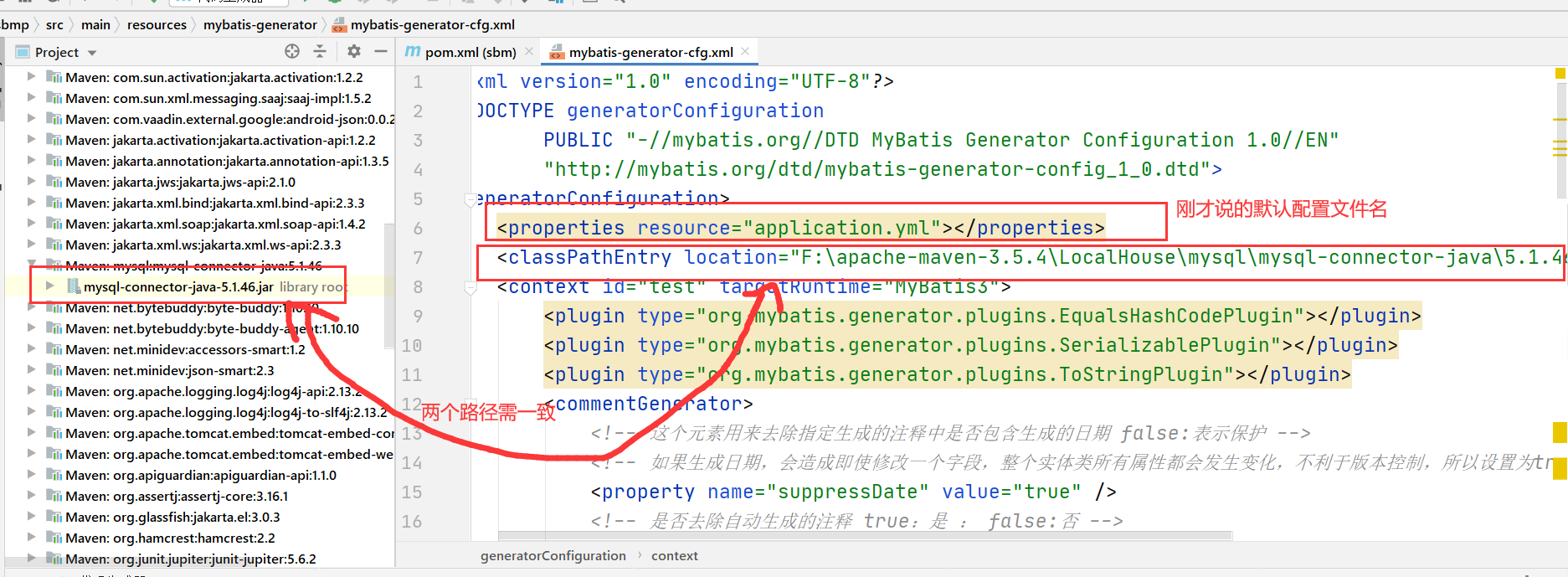Collapse generatorConfiguration fold marker on line 5
Viewport: 1568px width, 577px height.
pos(470,199)
